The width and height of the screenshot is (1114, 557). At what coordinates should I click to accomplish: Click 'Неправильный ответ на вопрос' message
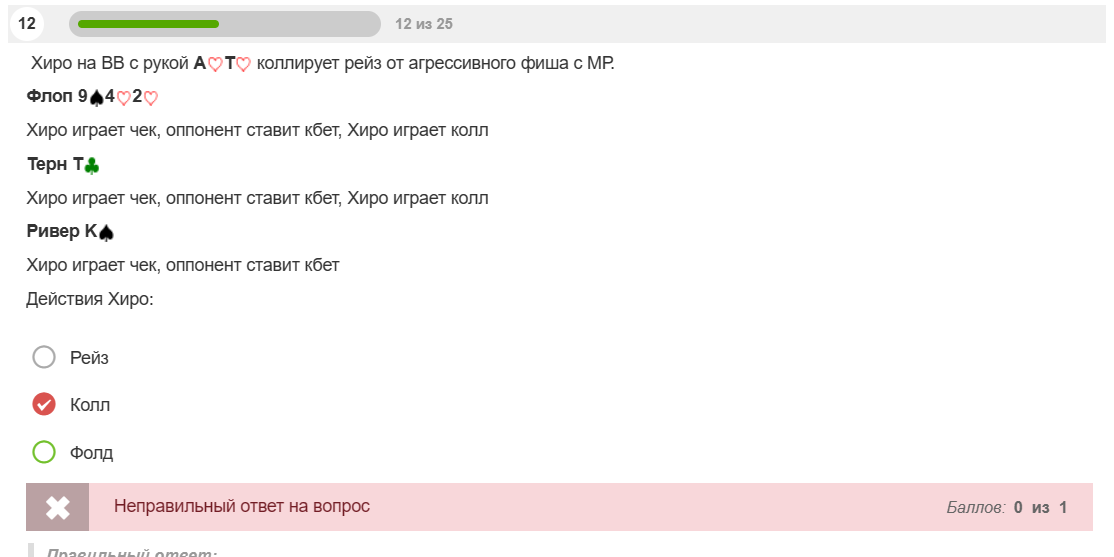pyautogui.click(x=242, y=507)
